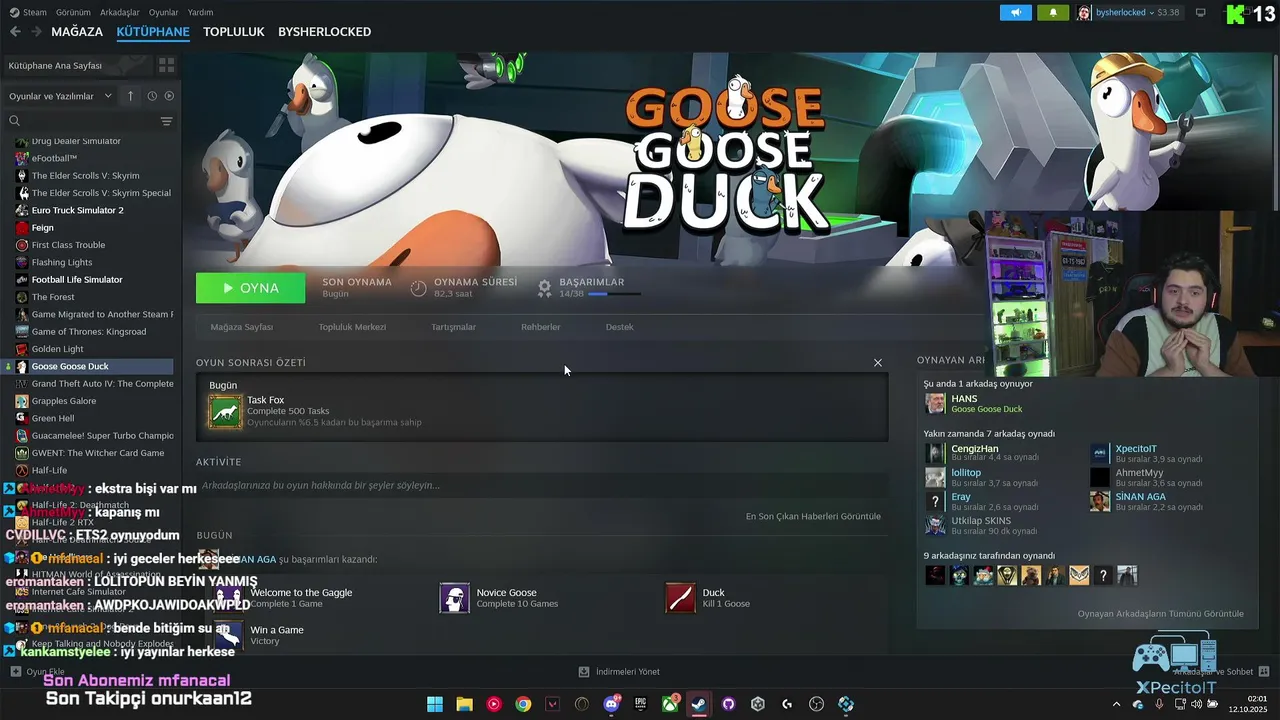Click the achievements progress bar
This screenshot has width=1280, height=720.
[614, 294]
